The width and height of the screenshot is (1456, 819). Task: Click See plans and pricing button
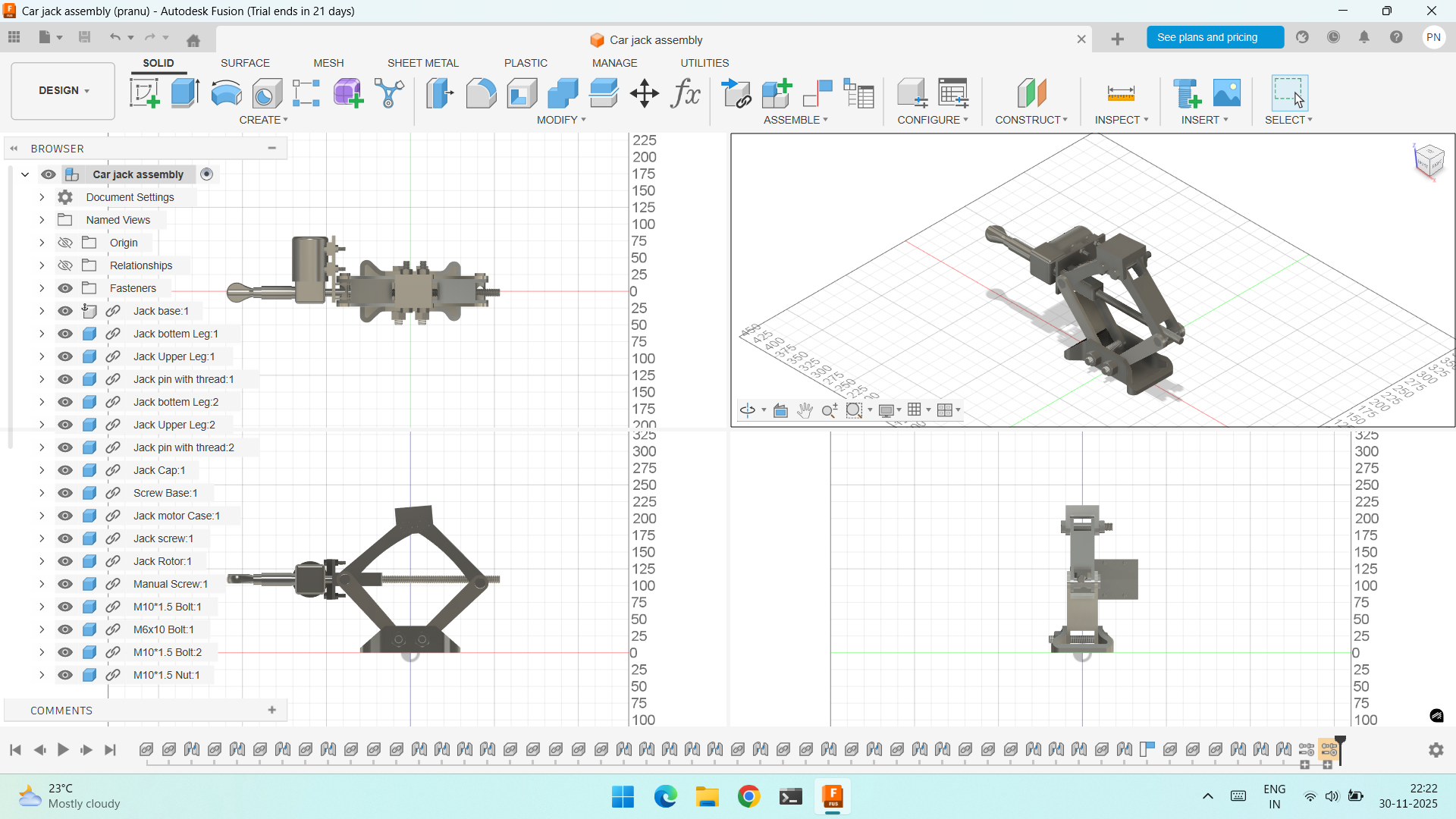pos(1214,37)
